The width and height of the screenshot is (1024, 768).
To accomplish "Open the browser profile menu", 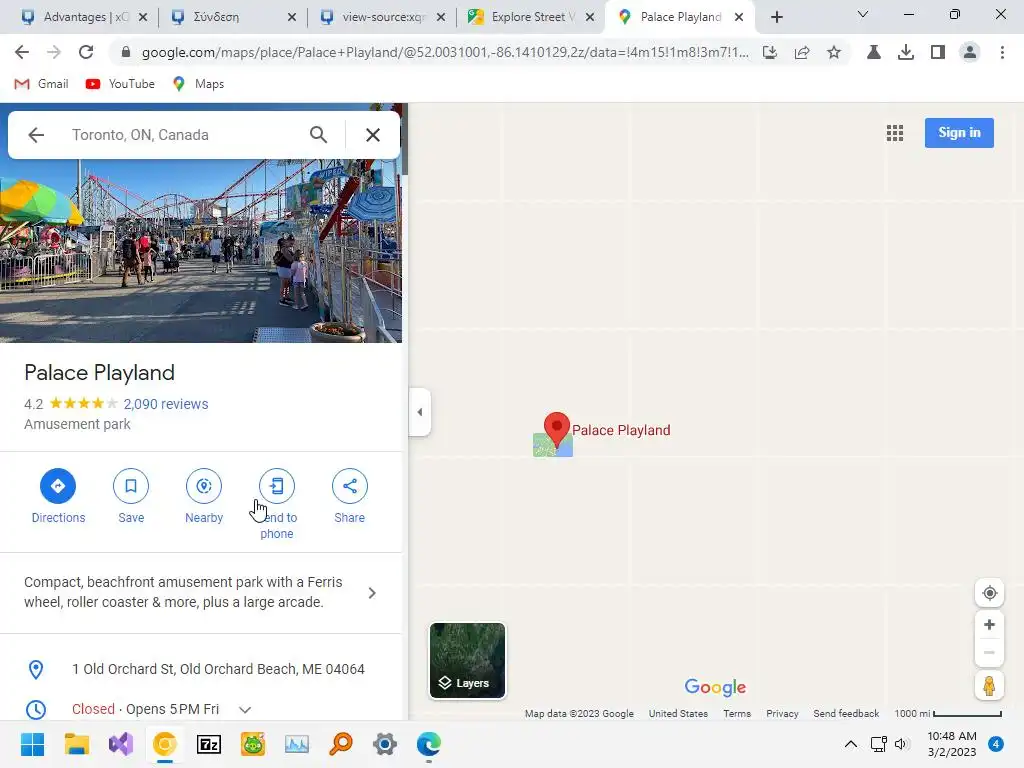I will point(970,52).
